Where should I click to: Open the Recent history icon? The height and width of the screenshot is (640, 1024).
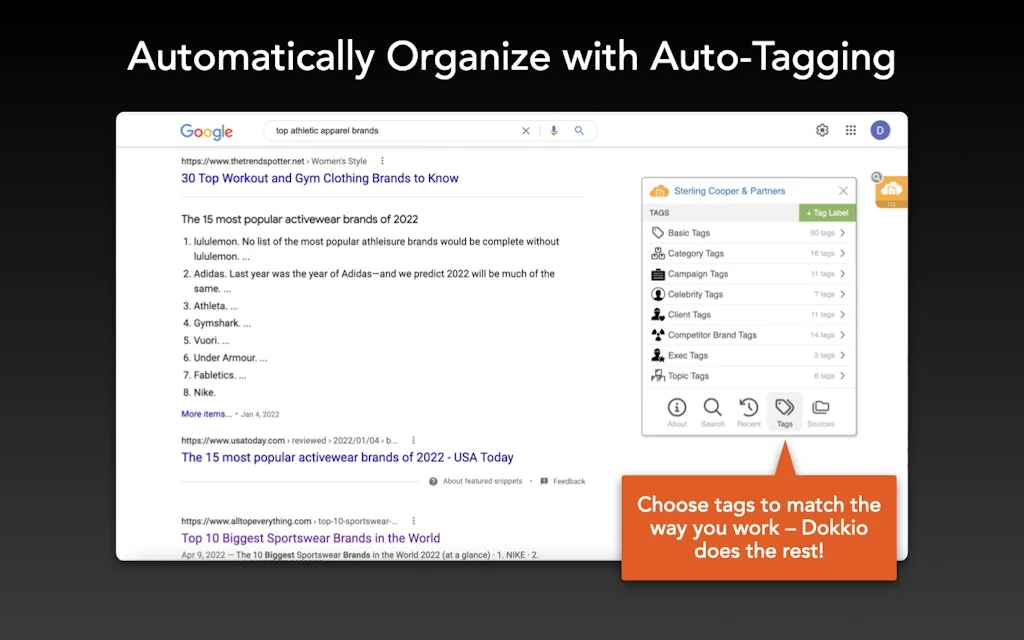tap(749, 411)
